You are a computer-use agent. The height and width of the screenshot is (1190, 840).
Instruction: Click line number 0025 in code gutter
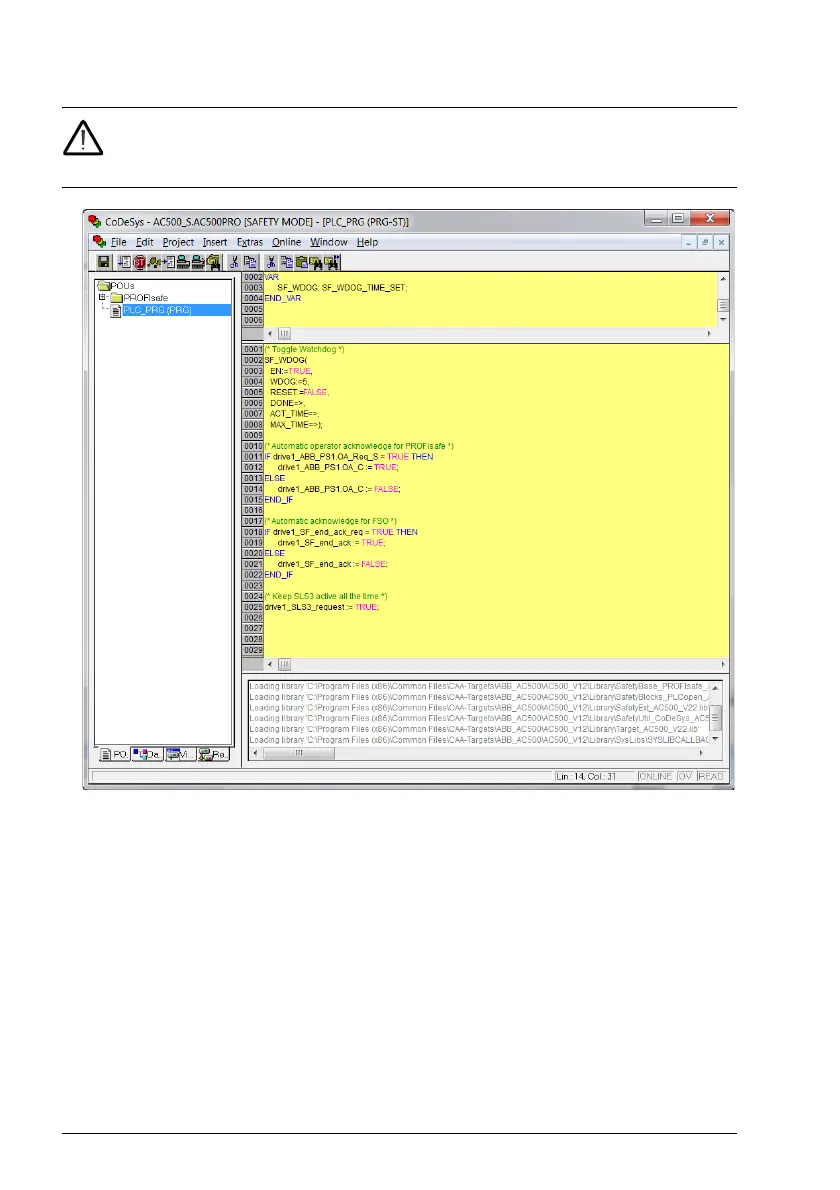pos(253,607)
